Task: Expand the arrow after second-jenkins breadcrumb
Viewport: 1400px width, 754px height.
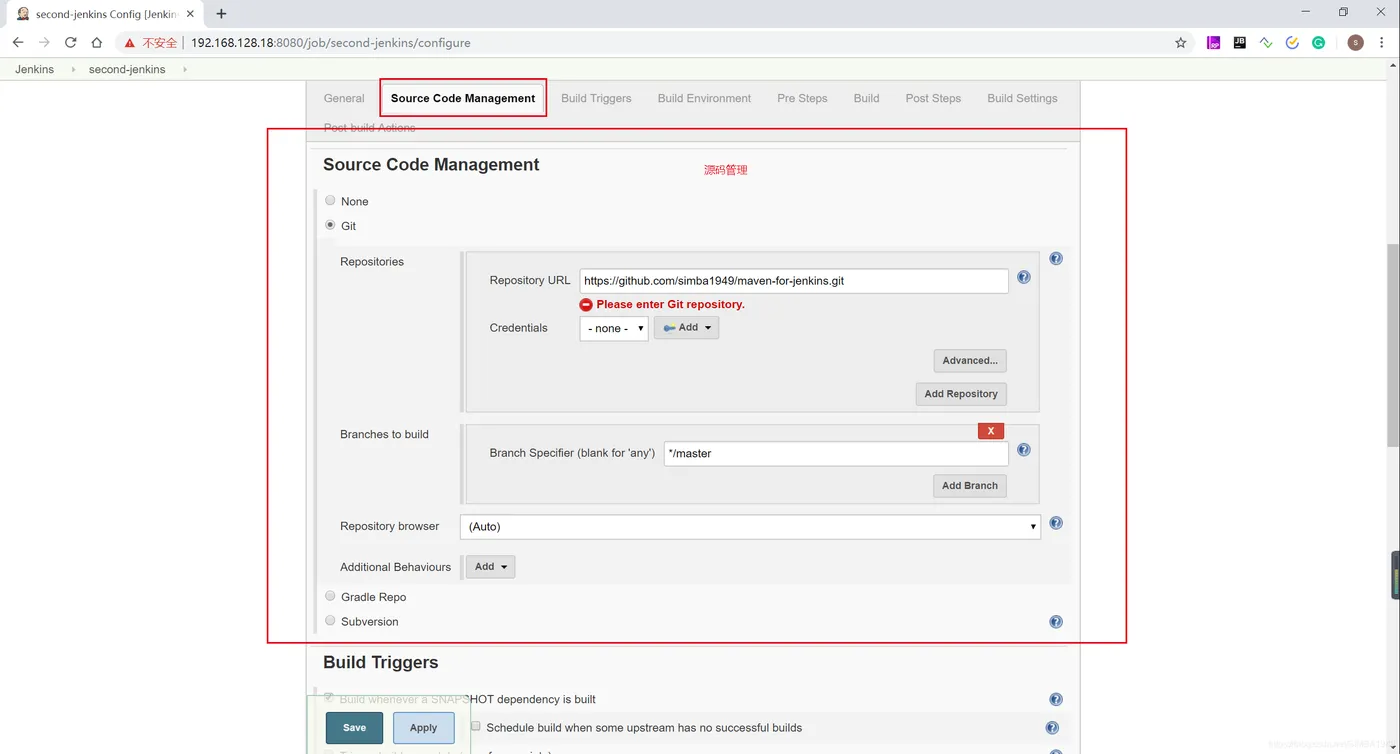Action: click(x=185, y=69)
